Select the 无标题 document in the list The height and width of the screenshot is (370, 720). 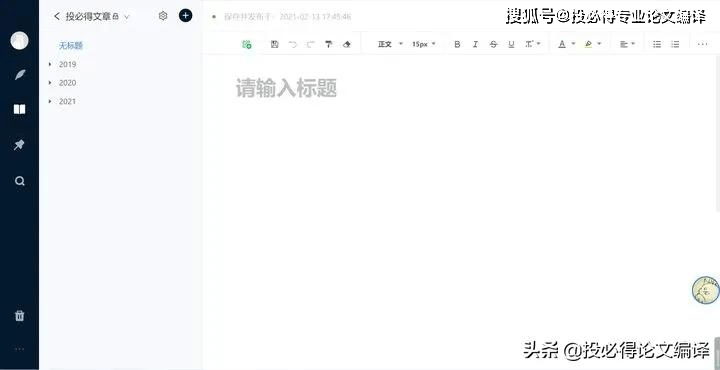coord(71,45)
